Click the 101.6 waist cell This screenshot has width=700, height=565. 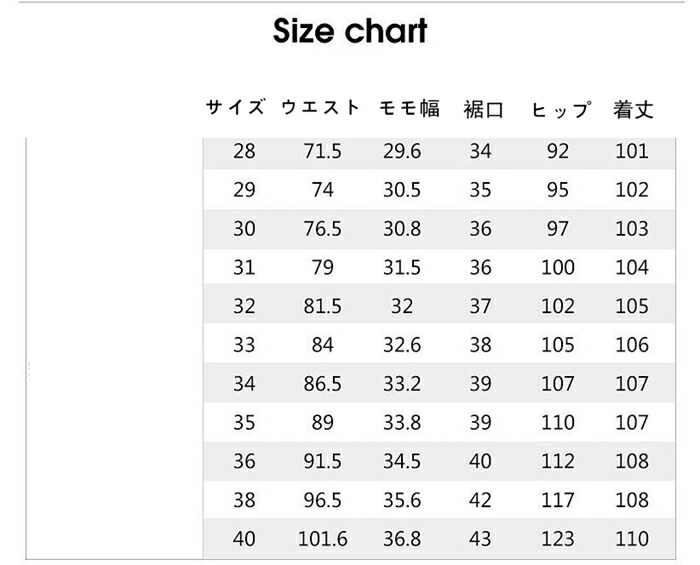pyautogui.click(x=323, y=539)
